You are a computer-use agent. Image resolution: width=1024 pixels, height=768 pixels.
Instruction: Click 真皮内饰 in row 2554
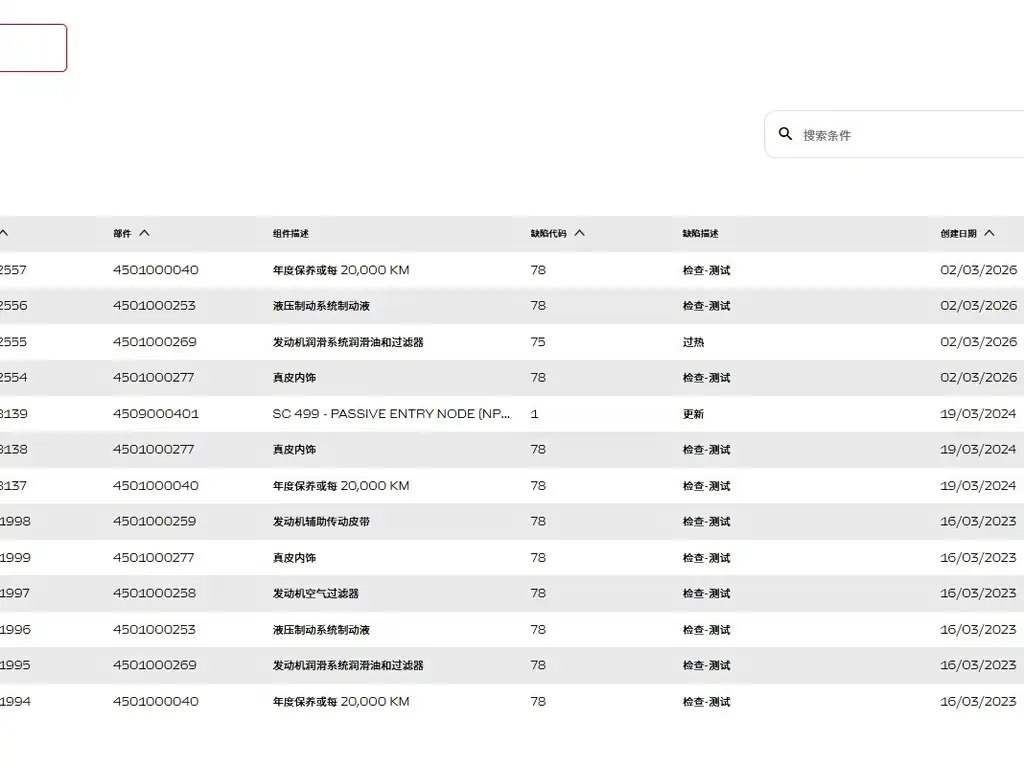tap(294, 378)
